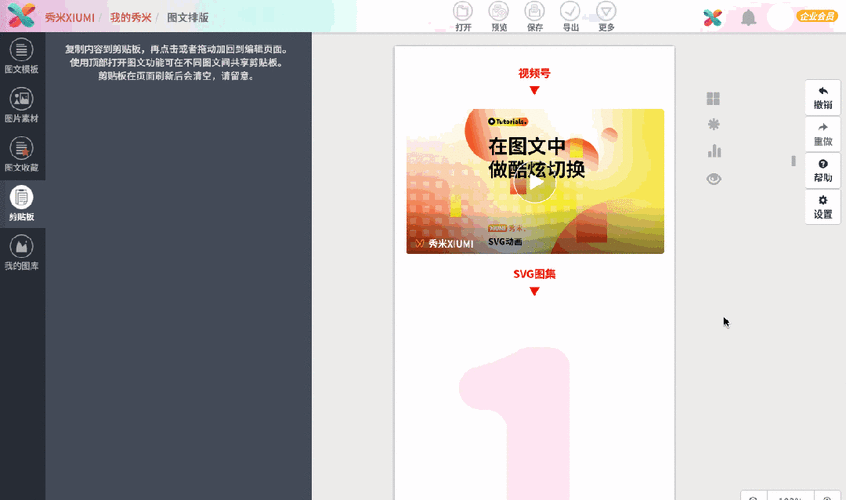This screenshot has width=846, height=500.
Task: Open the 帮助 help button
Action: (823, 170)
